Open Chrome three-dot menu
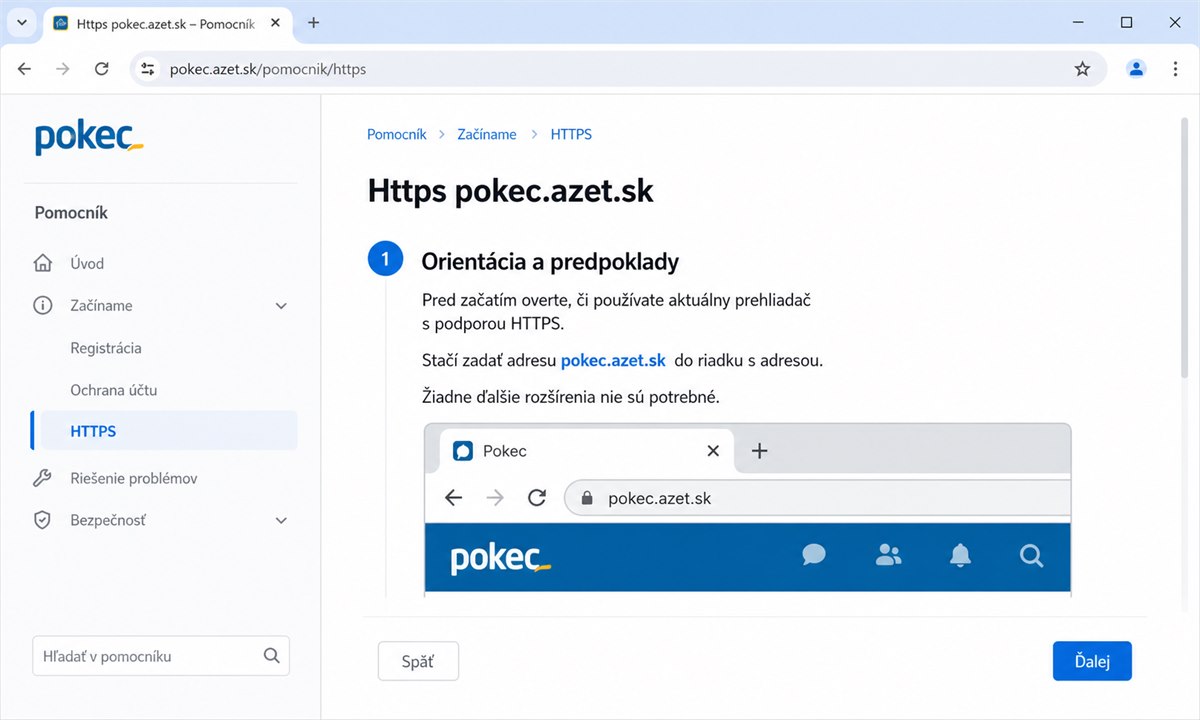Screen dimensions: 1200x720 point(1175,69)
